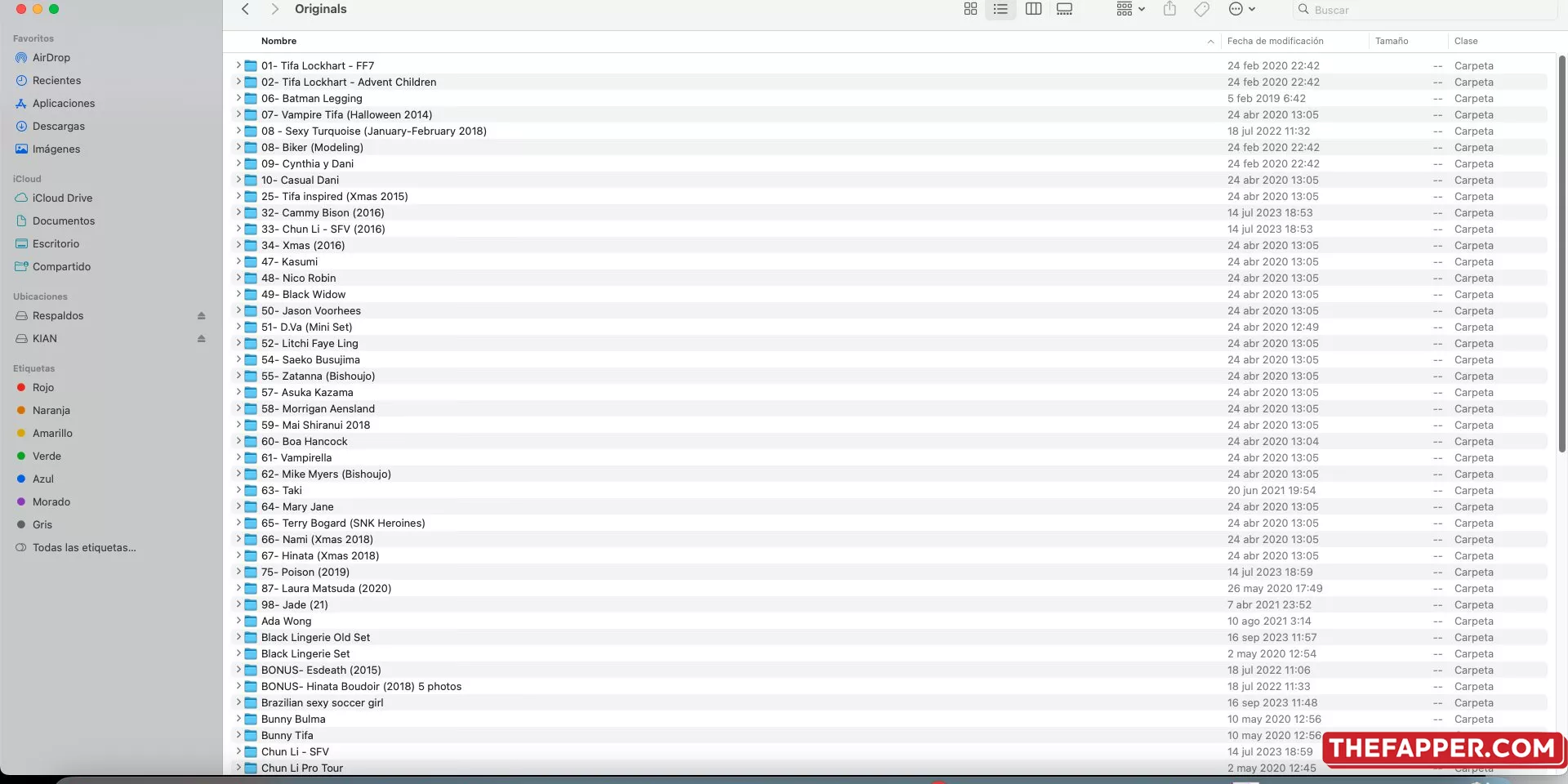1568x784 pixels.
Task: Expand the 32- Cammy Bison (2016) folder
Action: pyautogui.click(x=238, y=212)
